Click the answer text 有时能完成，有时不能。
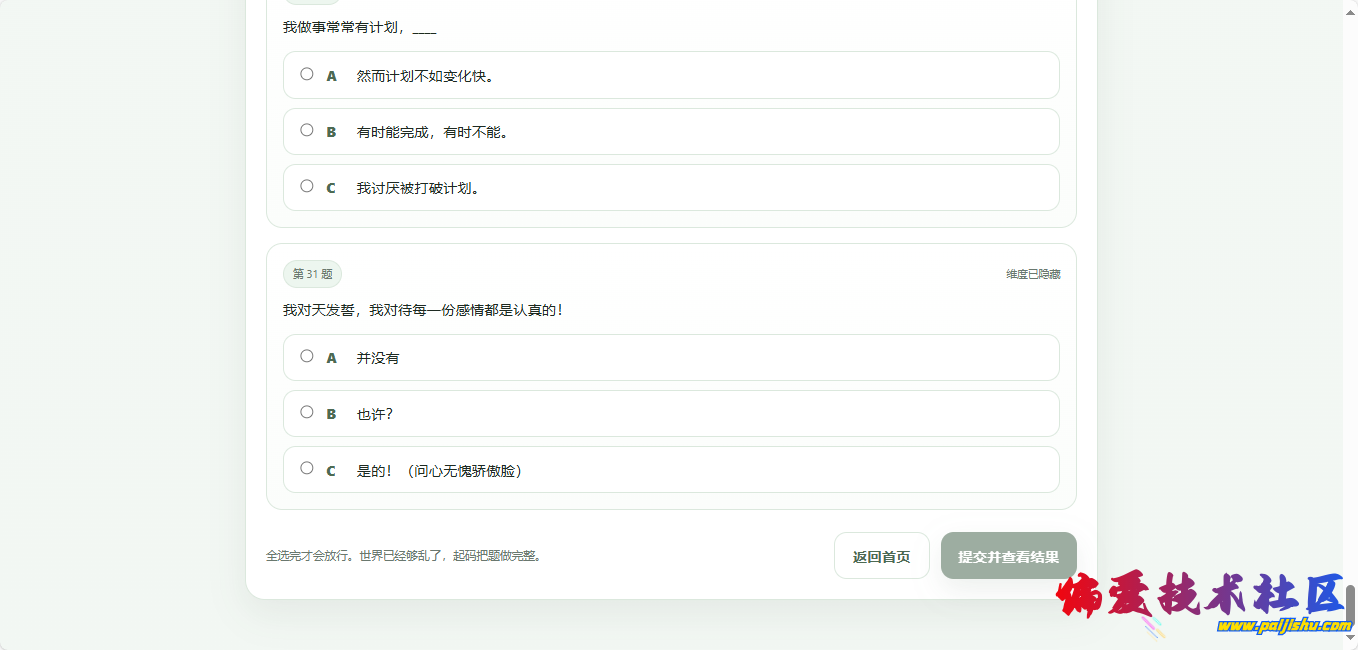 433,132
